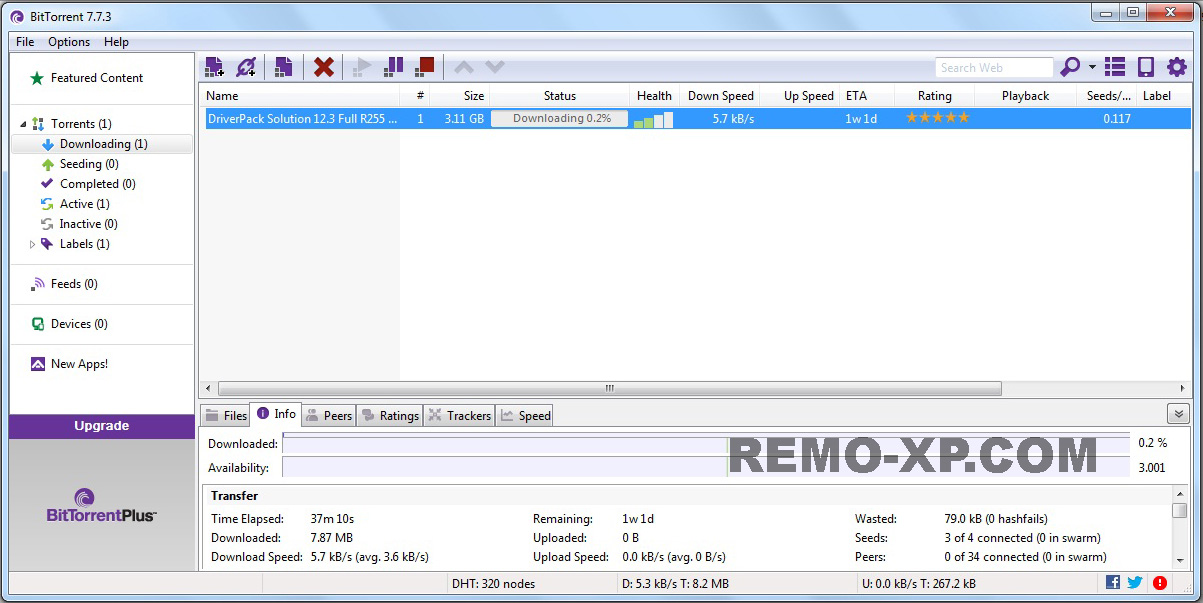The image size is (1203, 603).
Task: Toggle the category list view icon
Action: (1115, 67)
